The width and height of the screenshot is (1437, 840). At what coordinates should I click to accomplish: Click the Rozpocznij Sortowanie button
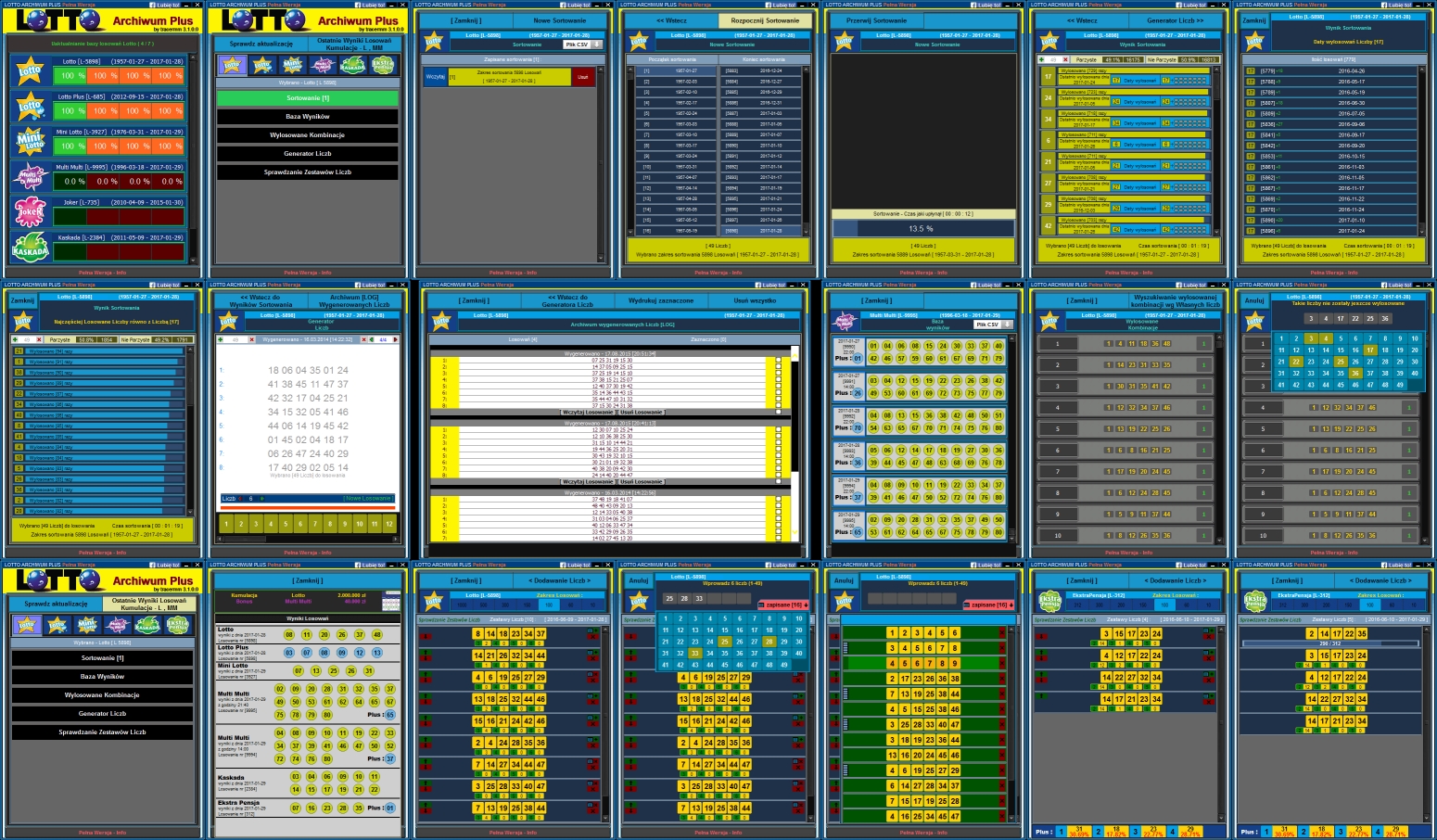[x=765, y=19]
